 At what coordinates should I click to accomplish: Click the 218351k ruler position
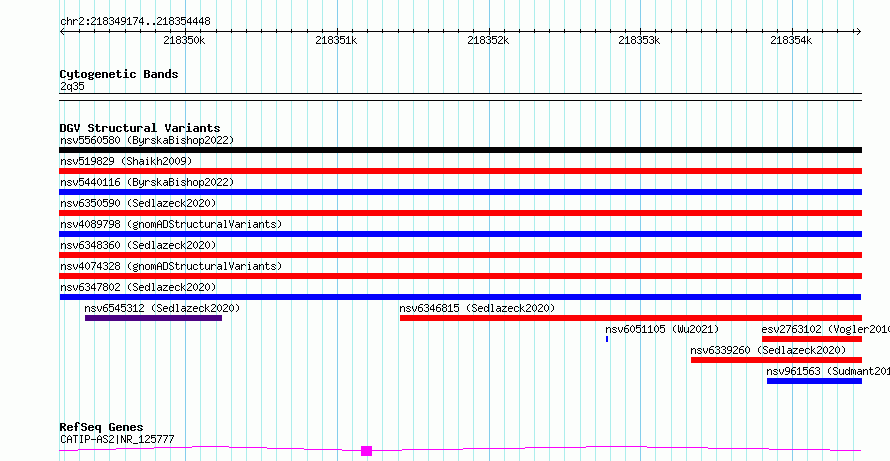336,40
